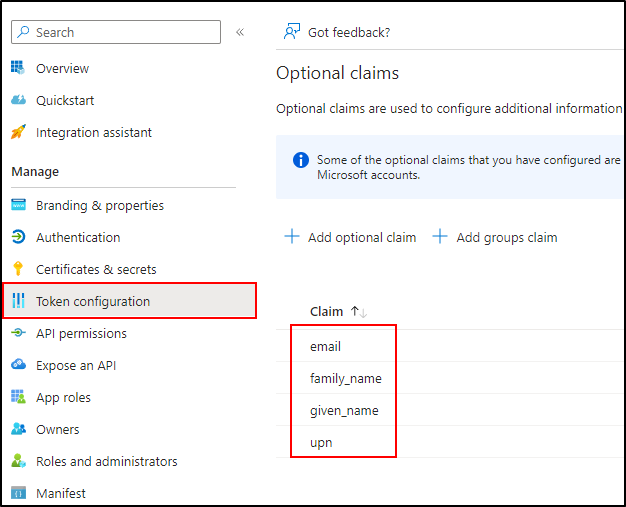Viewport: 626px width, 507px height.
Task: Click Add optional claim button
Action: [x=351, y=237]
